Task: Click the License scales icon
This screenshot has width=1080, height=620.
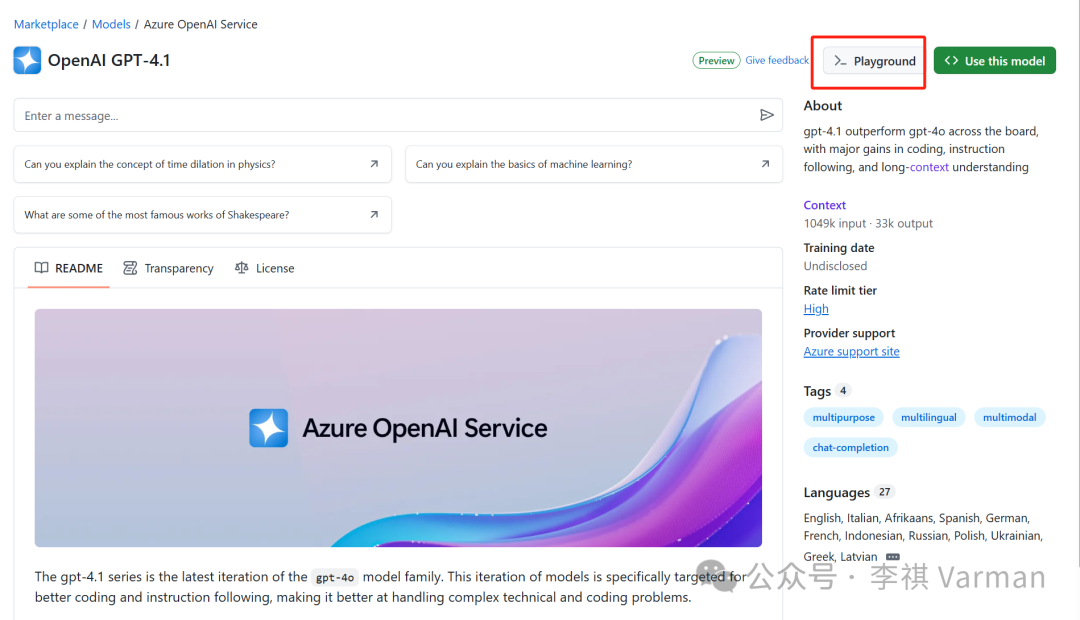Action: click(x=242, y=267)
